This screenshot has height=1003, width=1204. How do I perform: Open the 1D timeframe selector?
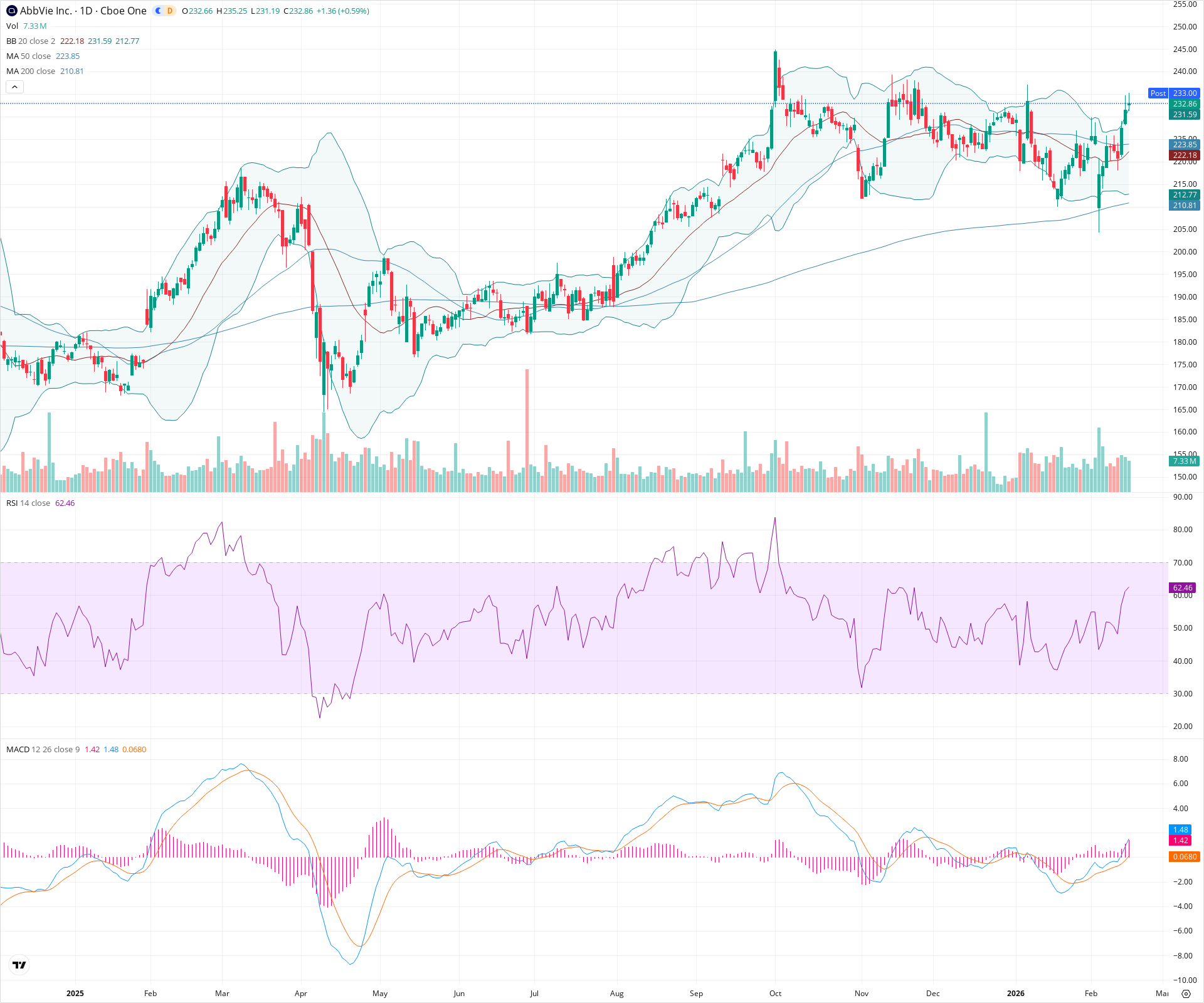tap(85, 11)
